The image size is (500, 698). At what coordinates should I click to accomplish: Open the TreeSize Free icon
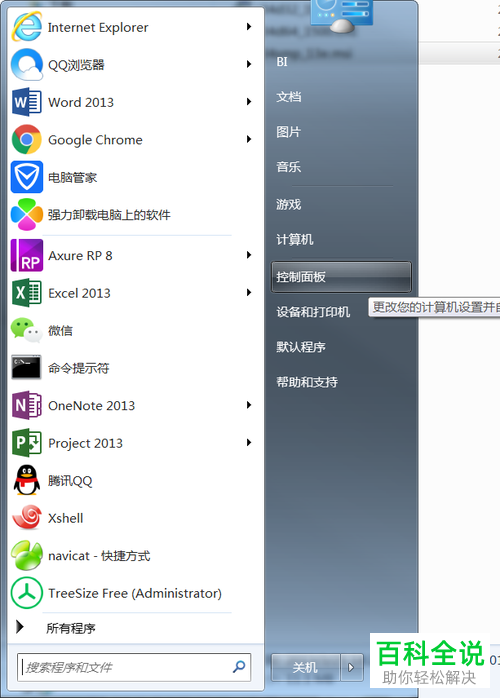coord(27,593)
